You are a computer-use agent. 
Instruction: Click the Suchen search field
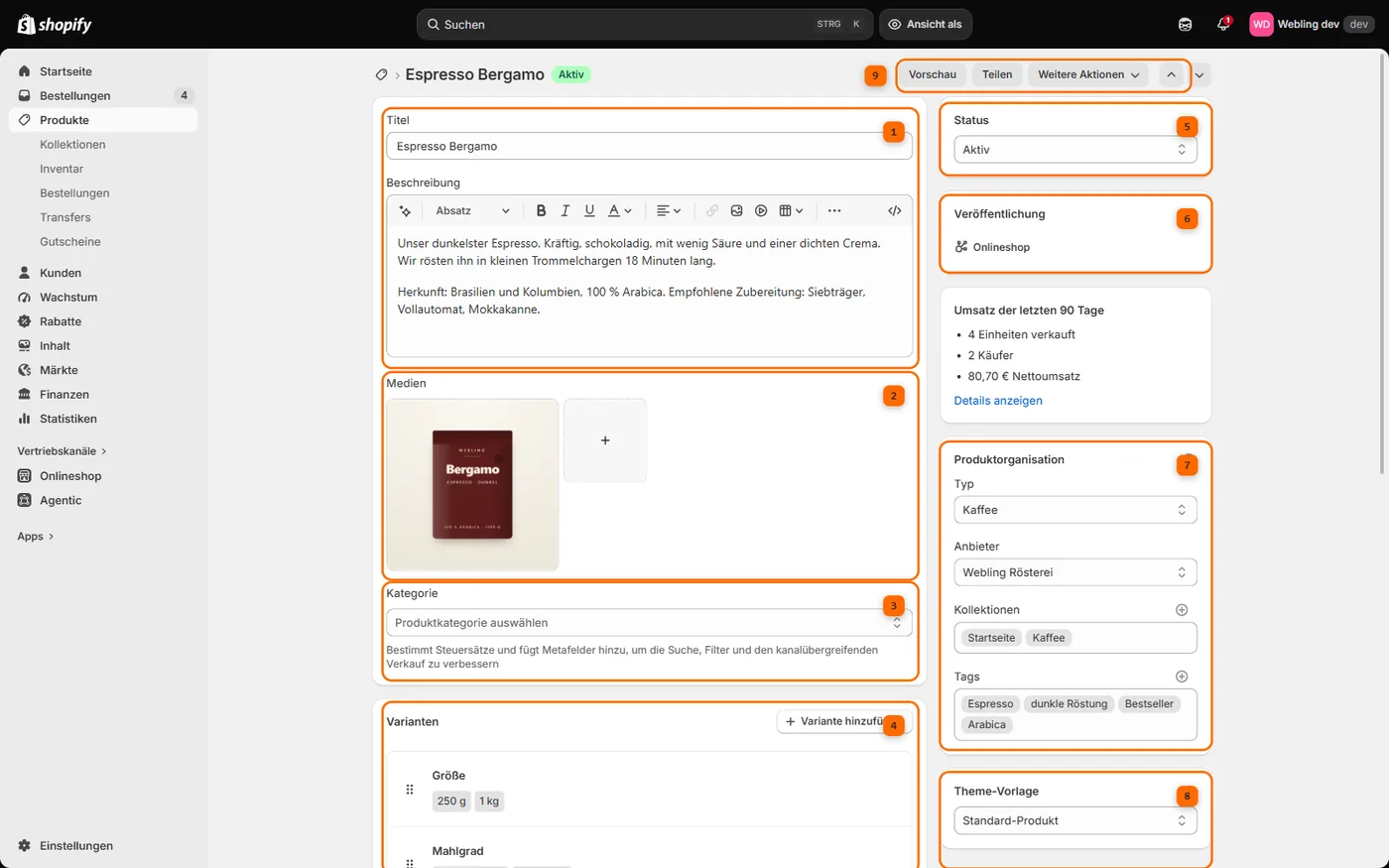point(645,24)
